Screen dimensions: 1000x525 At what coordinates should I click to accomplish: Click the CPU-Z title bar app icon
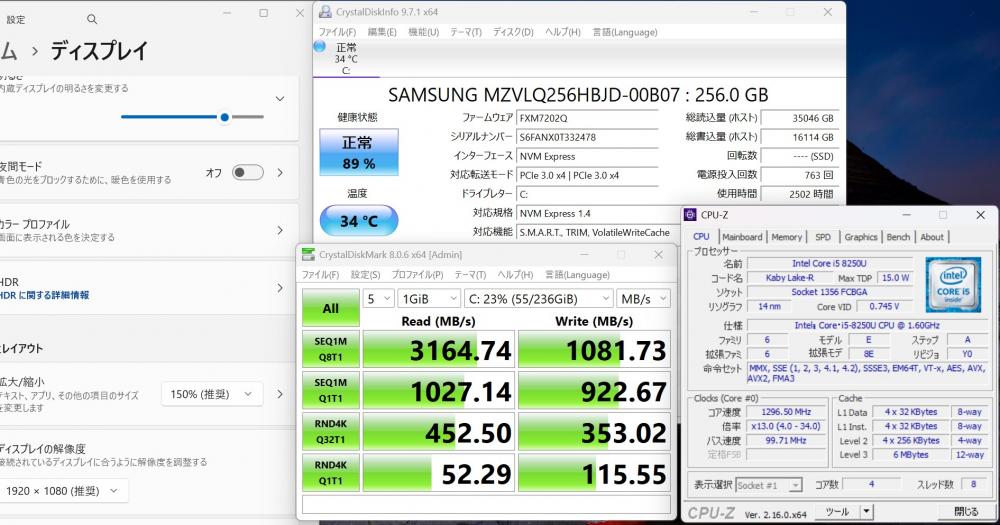pos(690,215)
